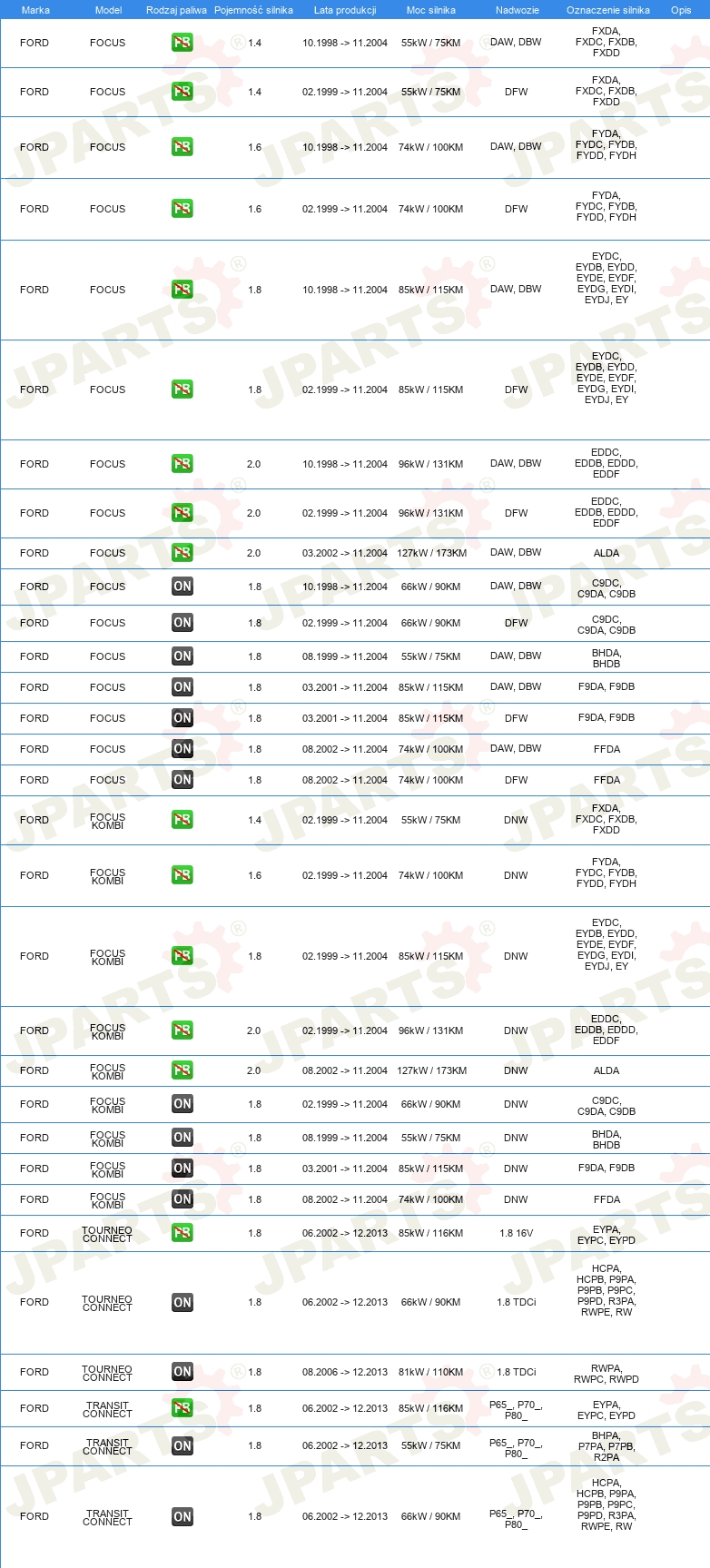Click the Oznaczenie silnika column header
Screen dimensions: 710x1568
click(x=607, y=10)
